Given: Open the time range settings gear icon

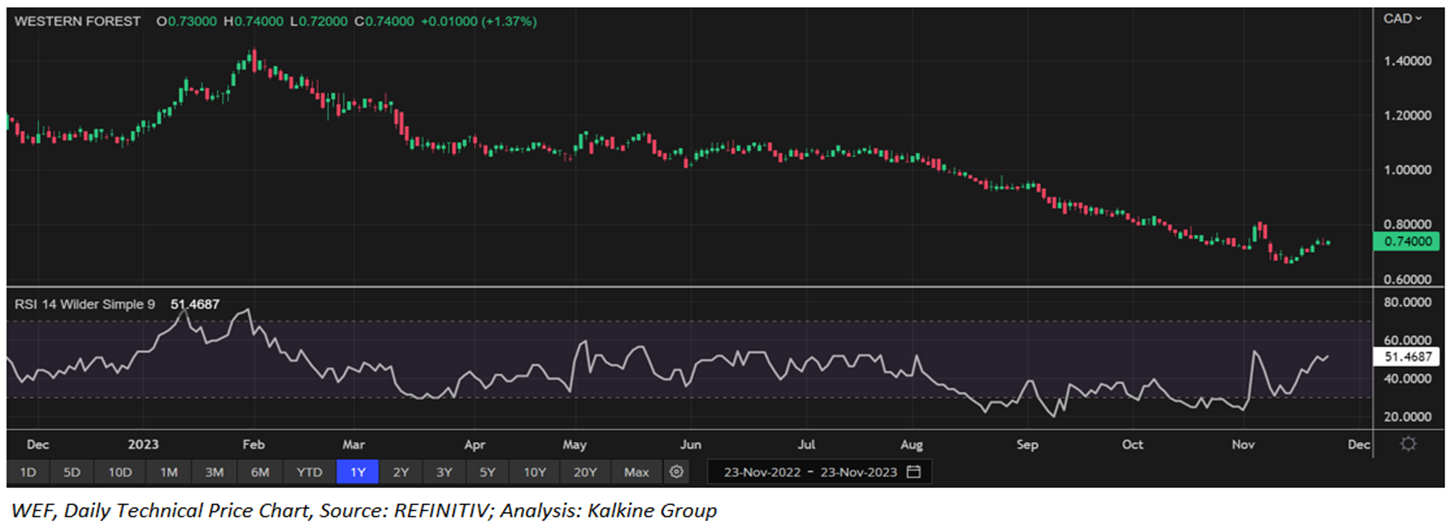Looking at the screenshot, I should point(677,471).
